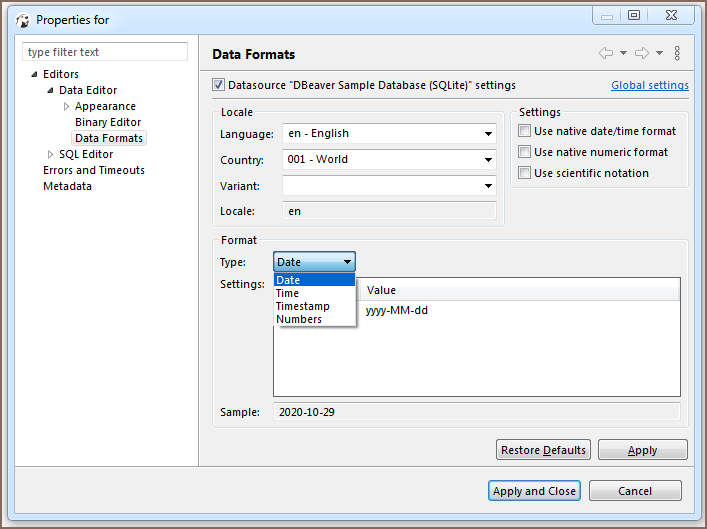
Task: Enable Use native numeric format
Action: [524, 152]
